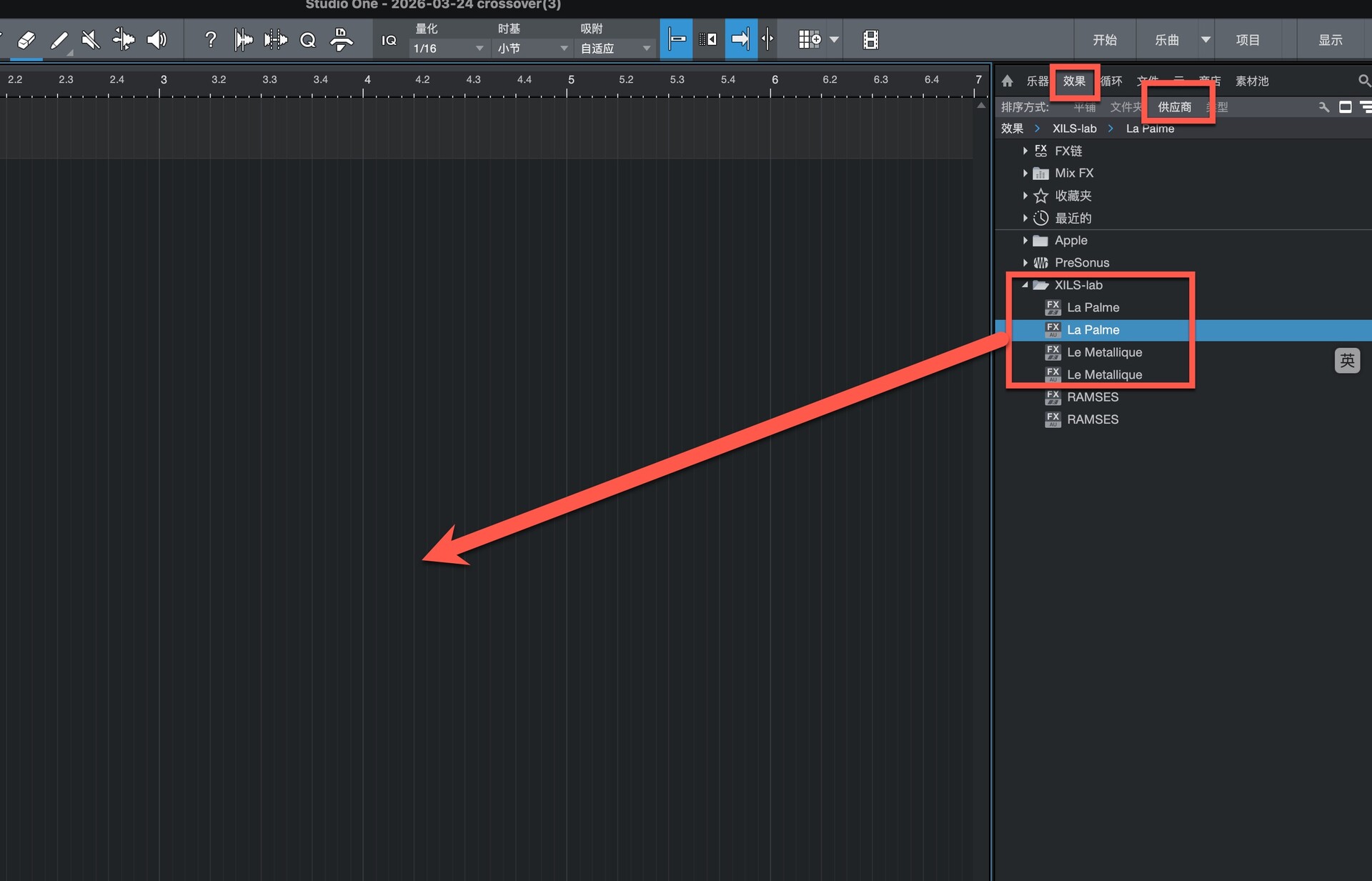Switch to the 乐器 instruments tab
This screenshot has width=1372, height=881.
coord(1037,81)
